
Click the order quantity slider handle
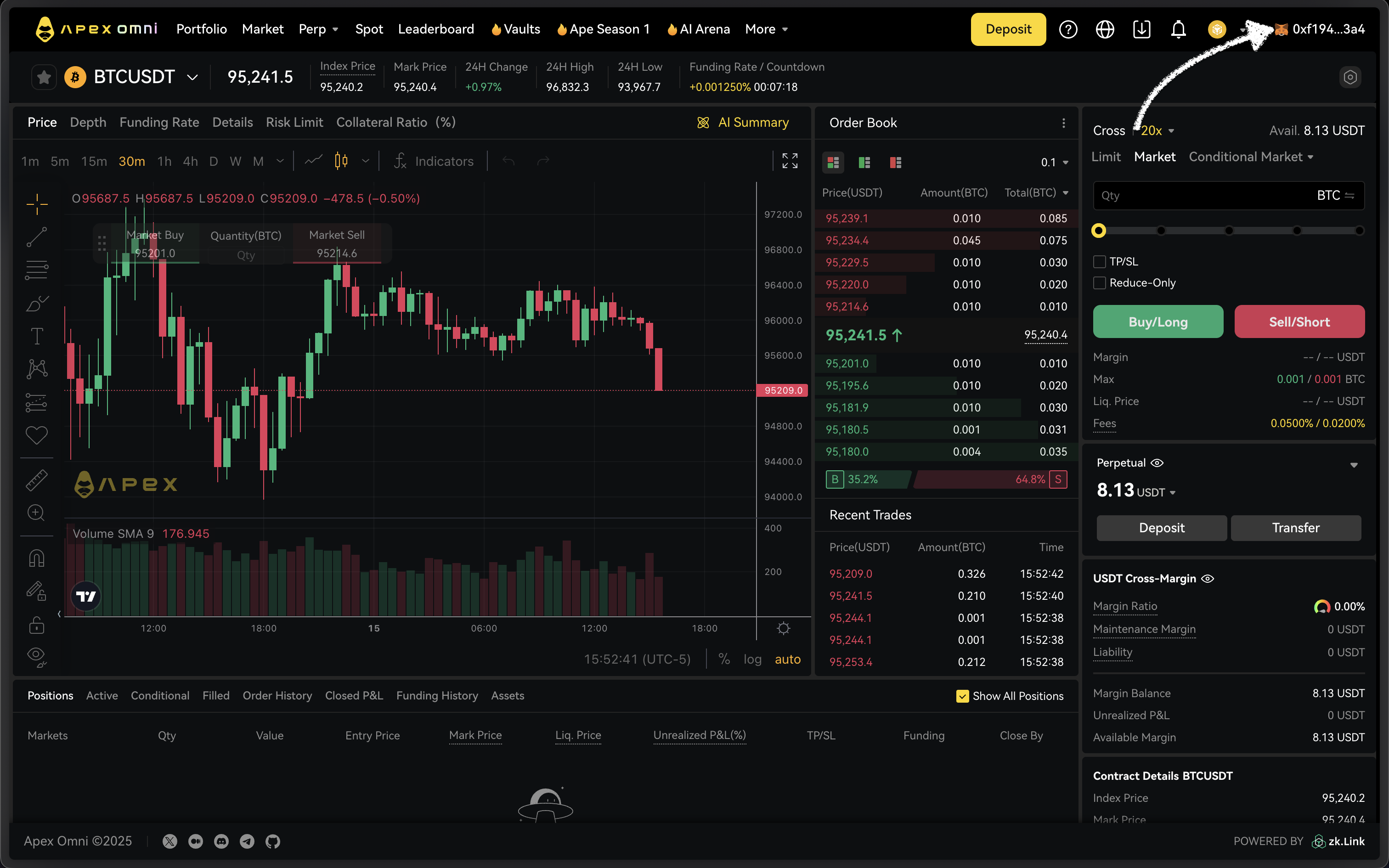pyautogui.click(x=1099, y=231)
